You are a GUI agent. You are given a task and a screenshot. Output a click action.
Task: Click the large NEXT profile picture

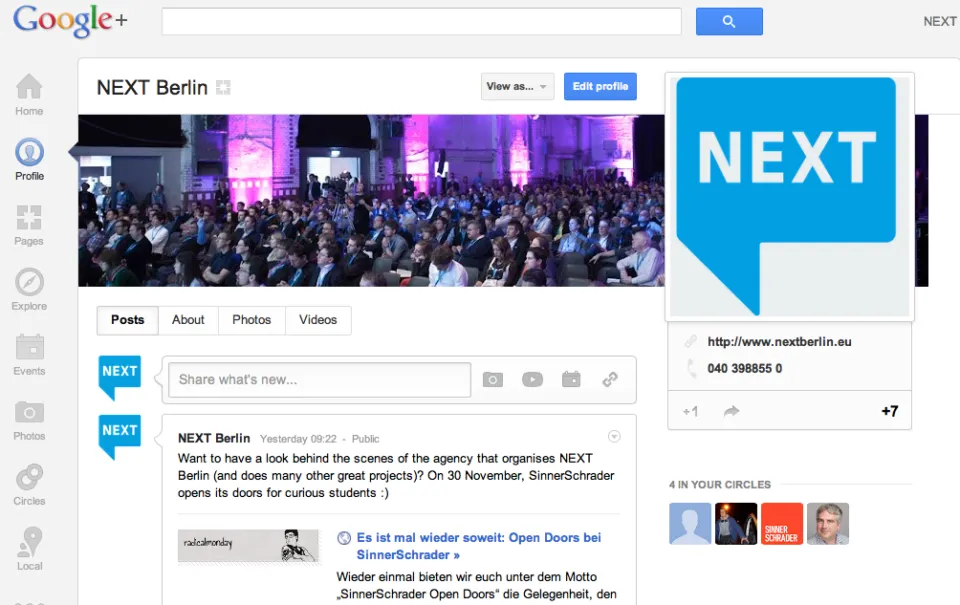click(790, 196)
